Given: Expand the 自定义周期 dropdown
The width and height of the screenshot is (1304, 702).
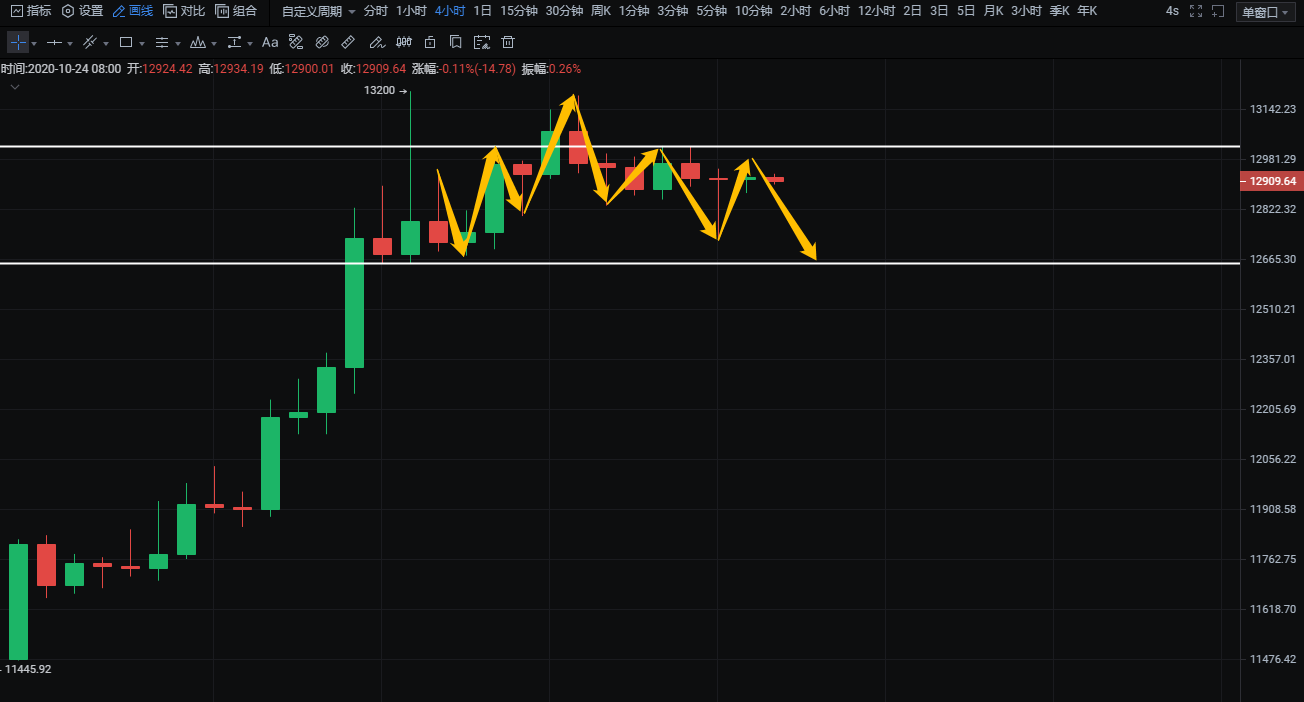Looking at the screenshot, I should [x=318, y=11].
